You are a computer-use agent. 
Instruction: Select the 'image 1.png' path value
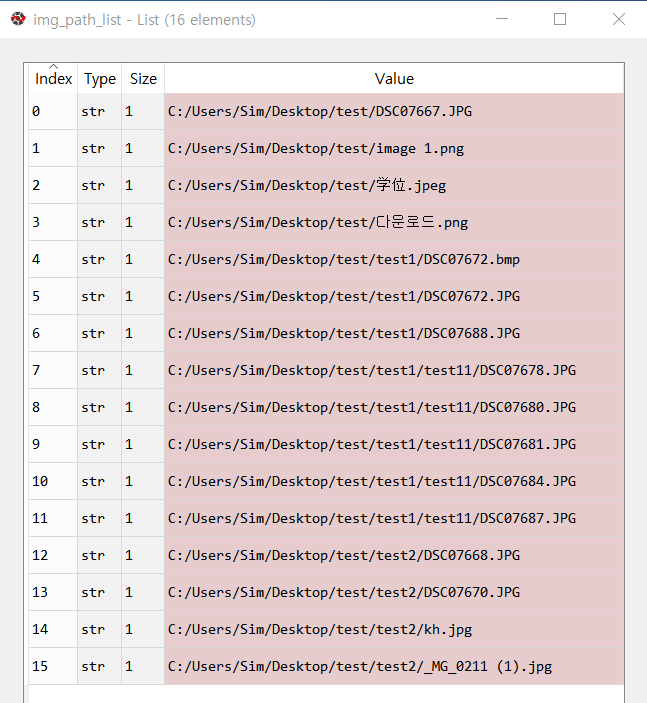click(x=394, y=148)
